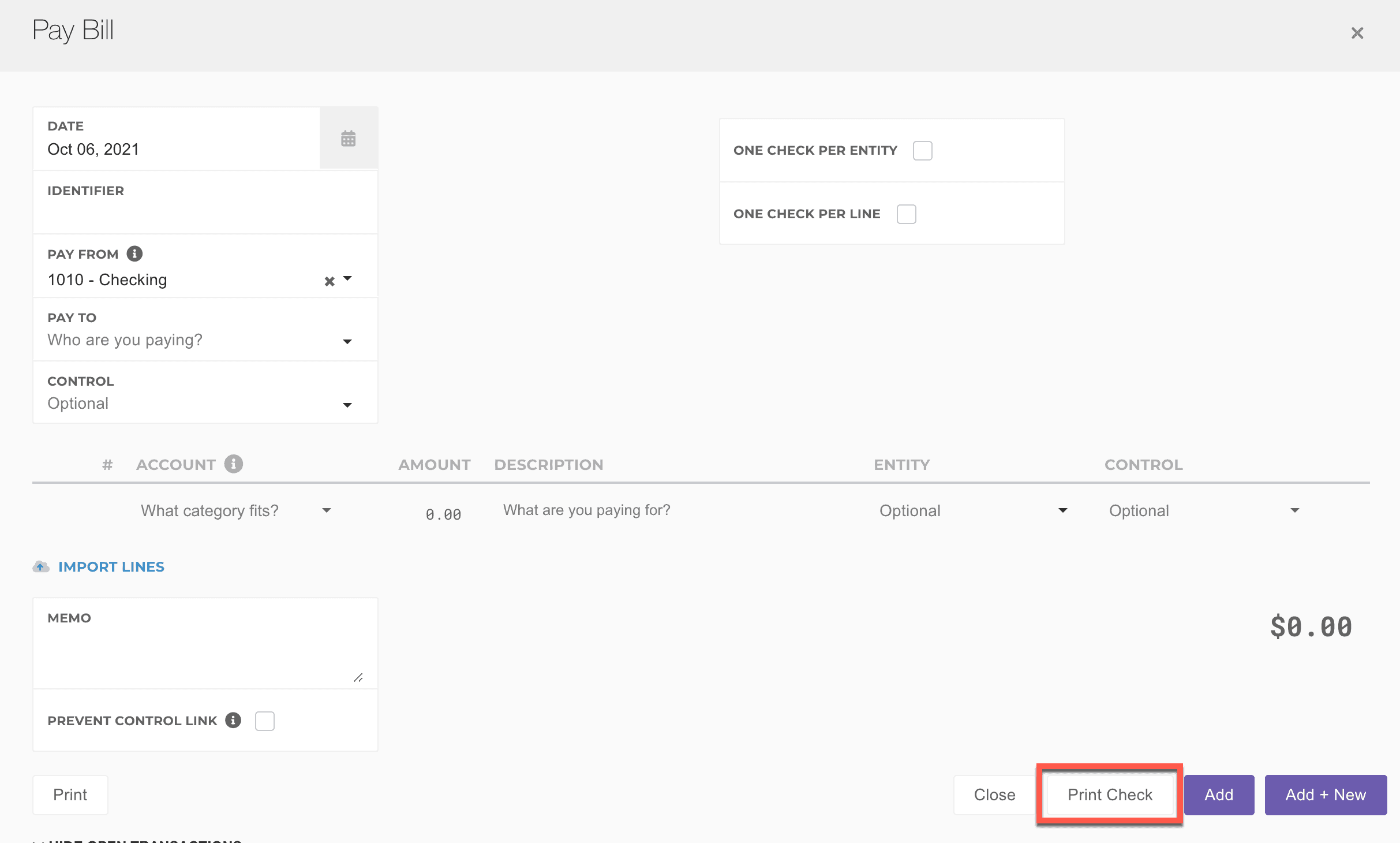This screenshot has height=843, width=1400.
Task: Click the Prevent Control Link info icon
Action: [233, 720]
